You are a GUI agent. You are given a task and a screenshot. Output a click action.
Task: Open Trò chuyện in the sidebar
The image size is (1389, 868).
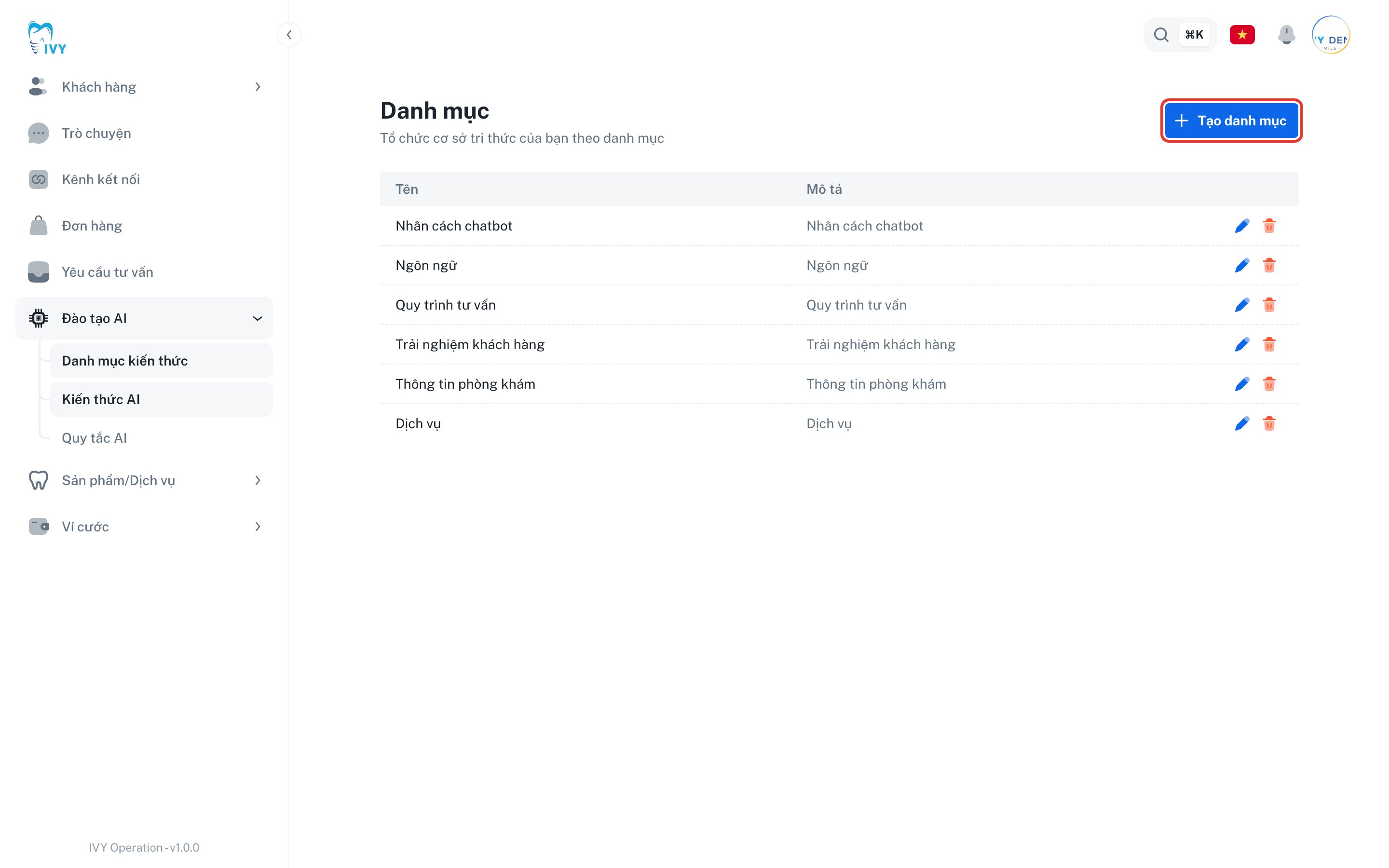(x=144, y=133)
